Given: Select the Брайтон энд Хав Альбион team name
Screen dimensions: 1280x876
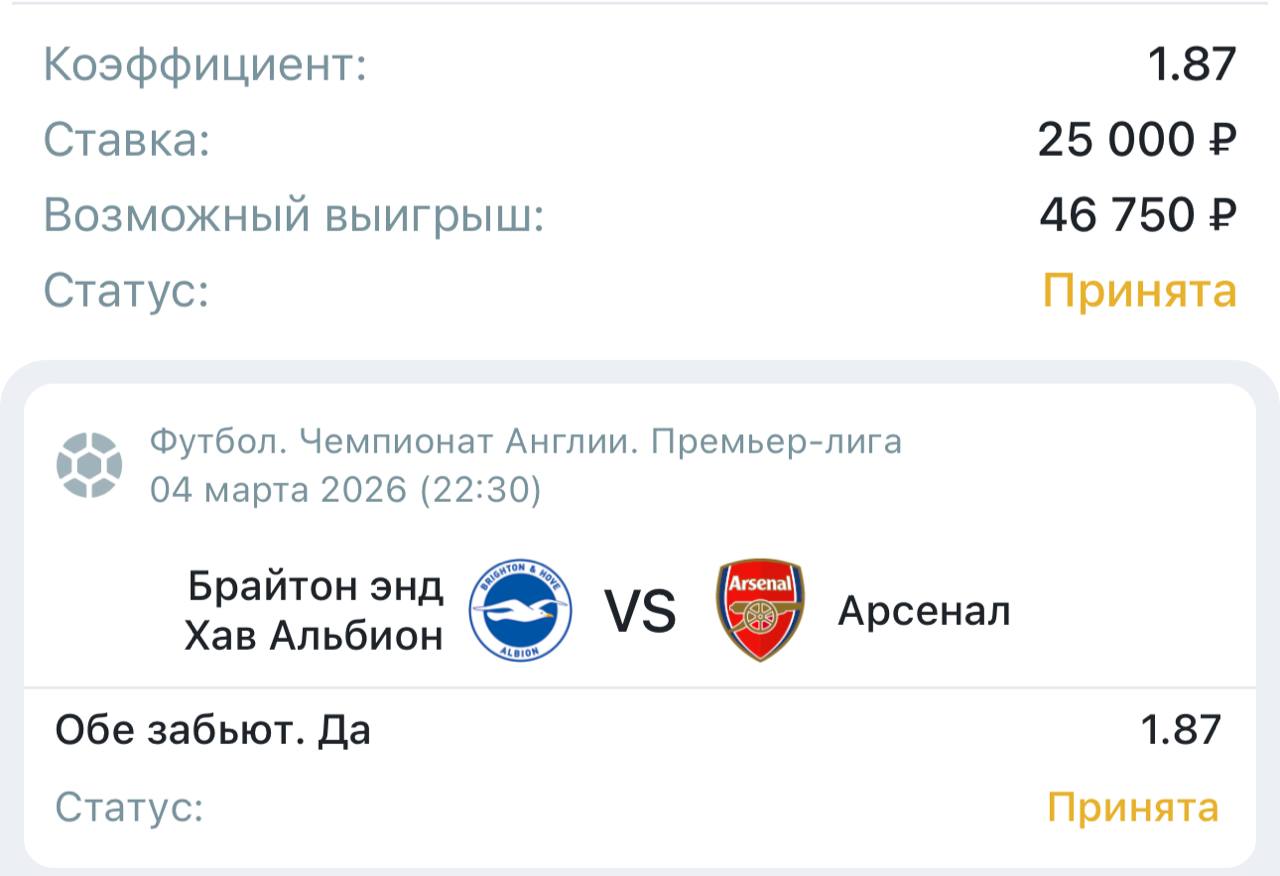Looking at the screenshot, I should 314,610.
